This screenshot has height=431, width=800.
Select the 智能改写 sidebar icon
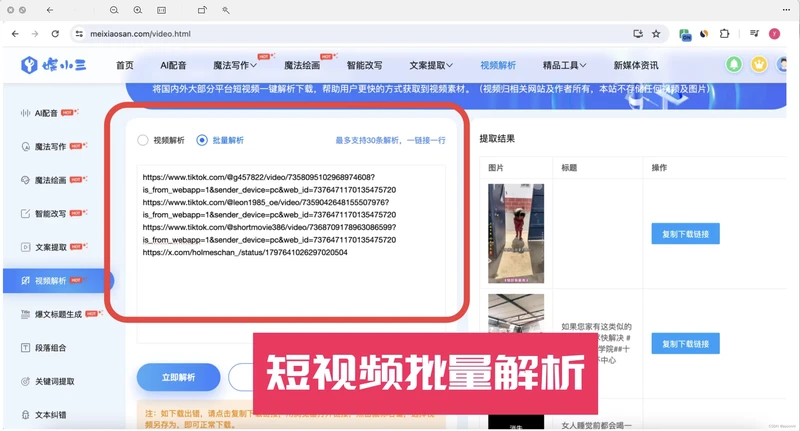click(26, 213)
